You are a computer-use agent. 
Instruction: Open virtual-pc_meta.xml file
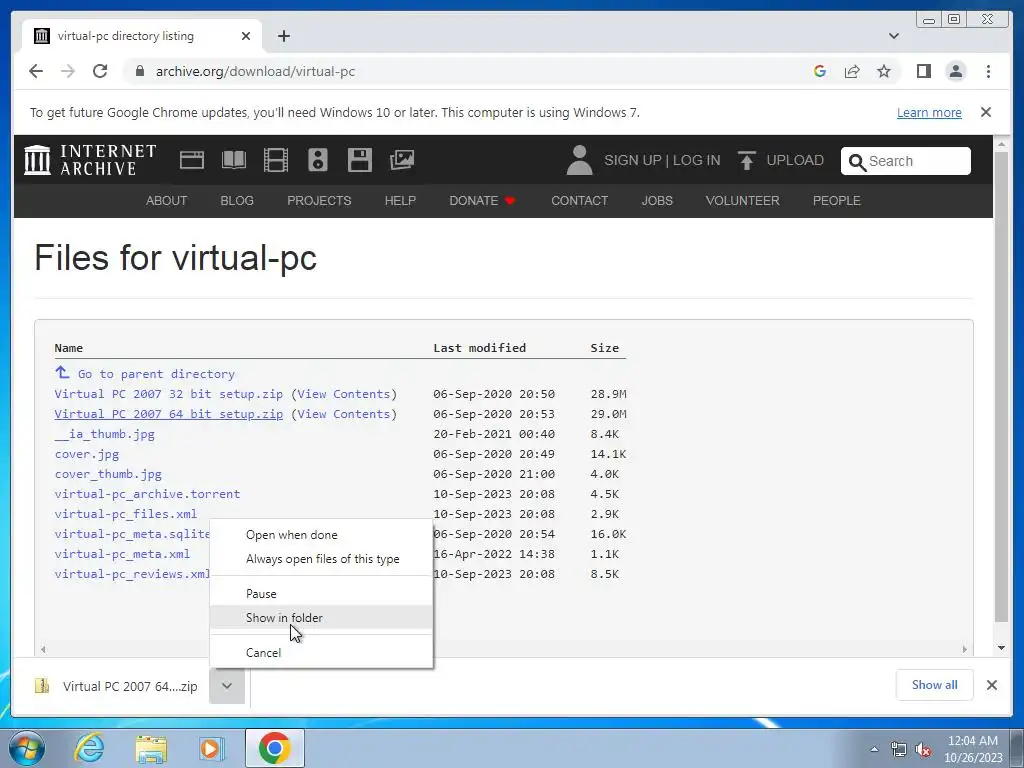[122, 554]
